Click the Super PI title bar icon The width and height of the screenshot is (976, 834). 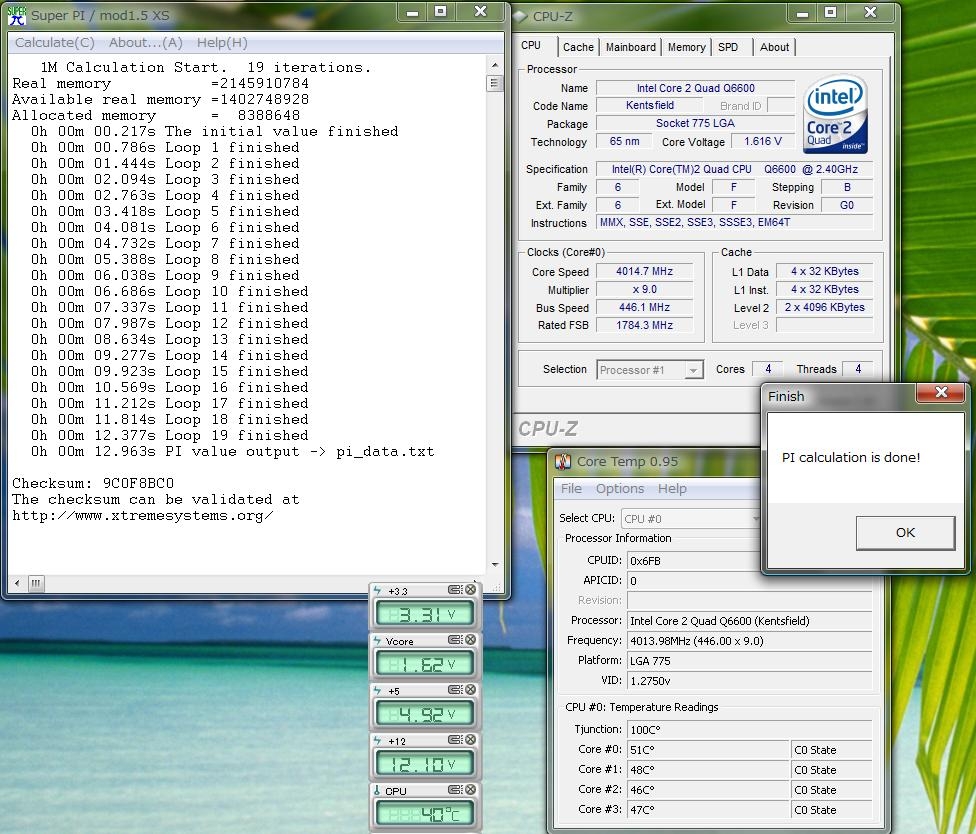[17, 15]
